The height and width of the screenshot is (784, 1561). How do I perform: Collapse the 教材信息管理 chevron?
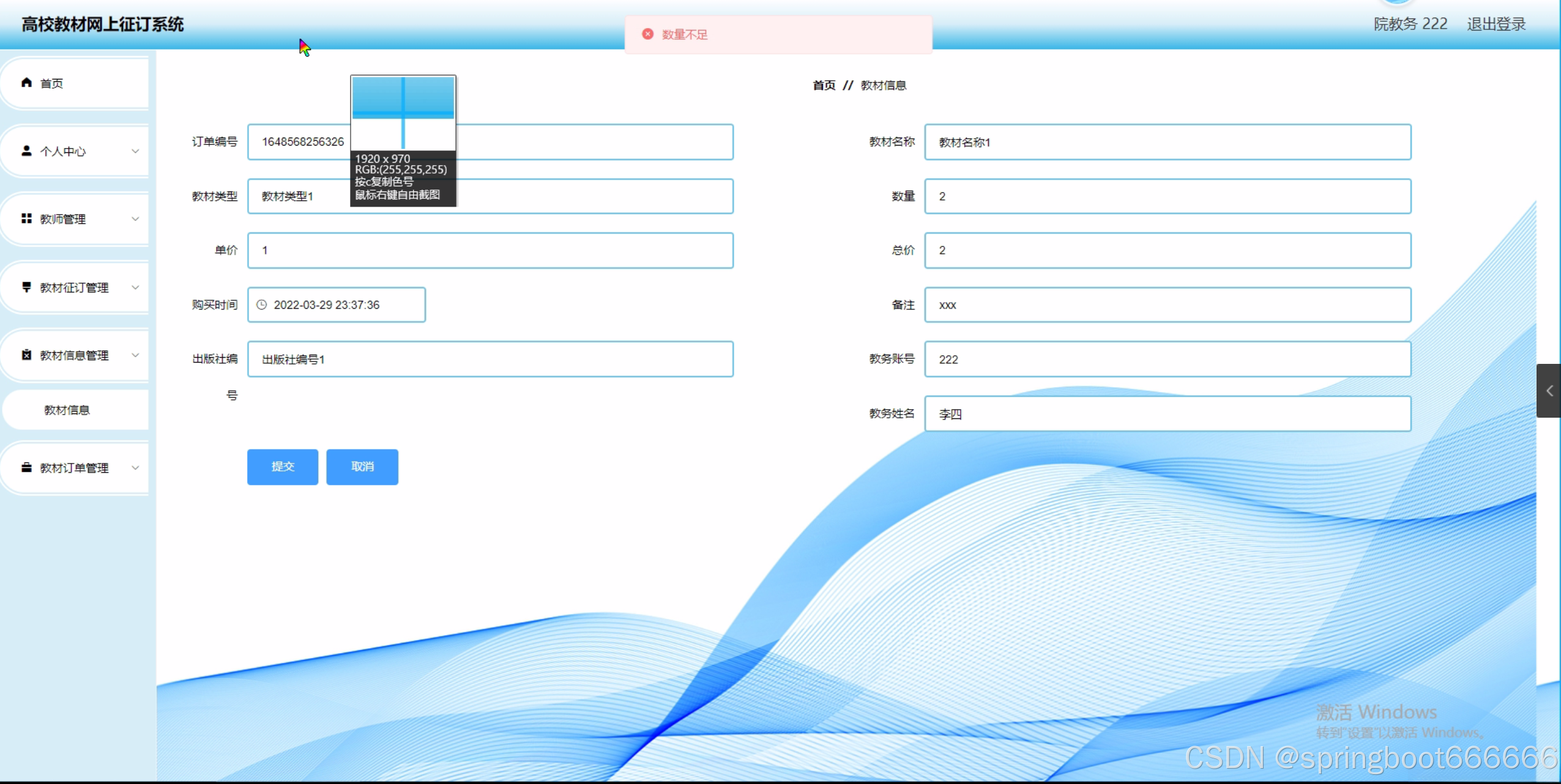135,355
